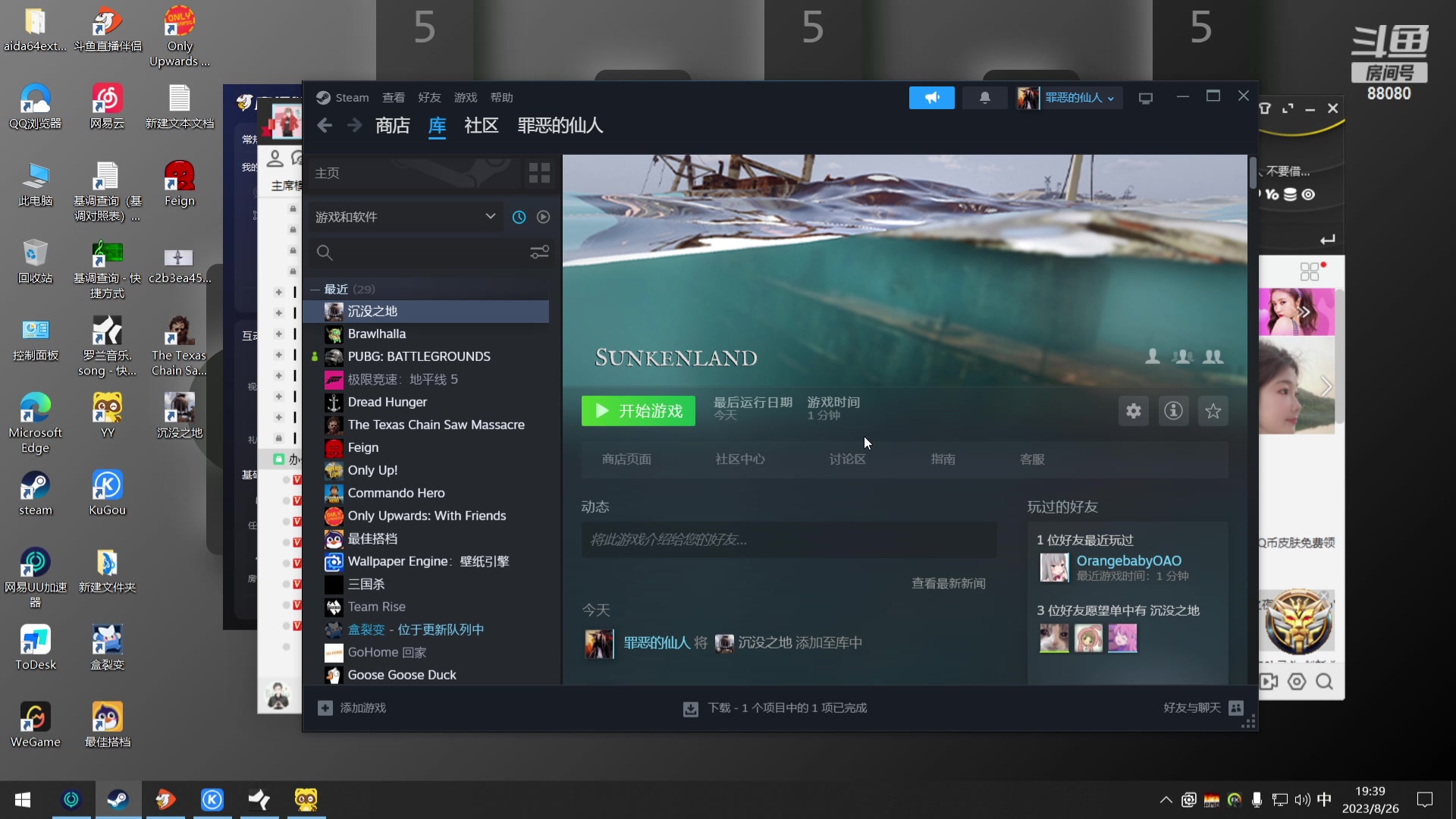
Task: Start Sunkenland with 开始游戏 button
Action: click(638, 411)
